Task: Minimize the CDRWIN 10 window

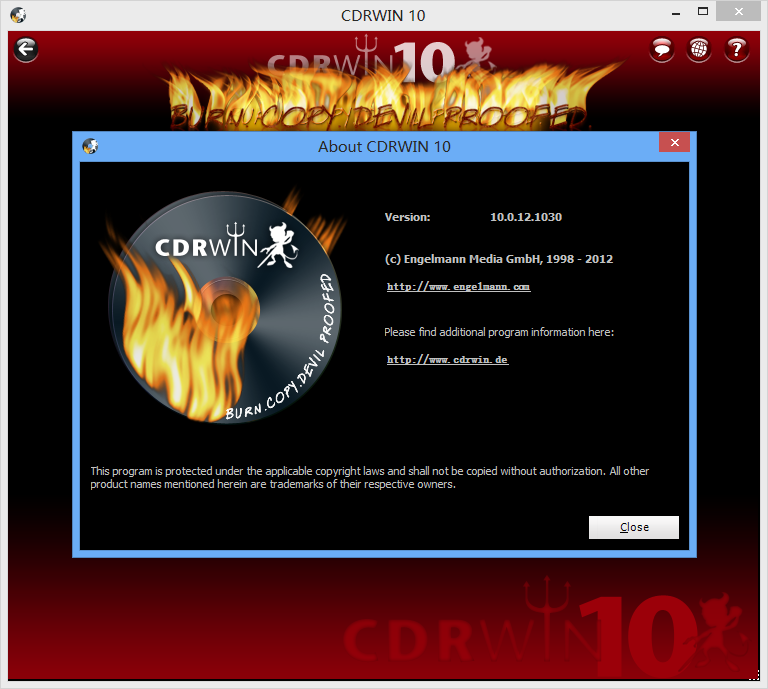Action: 676,13
